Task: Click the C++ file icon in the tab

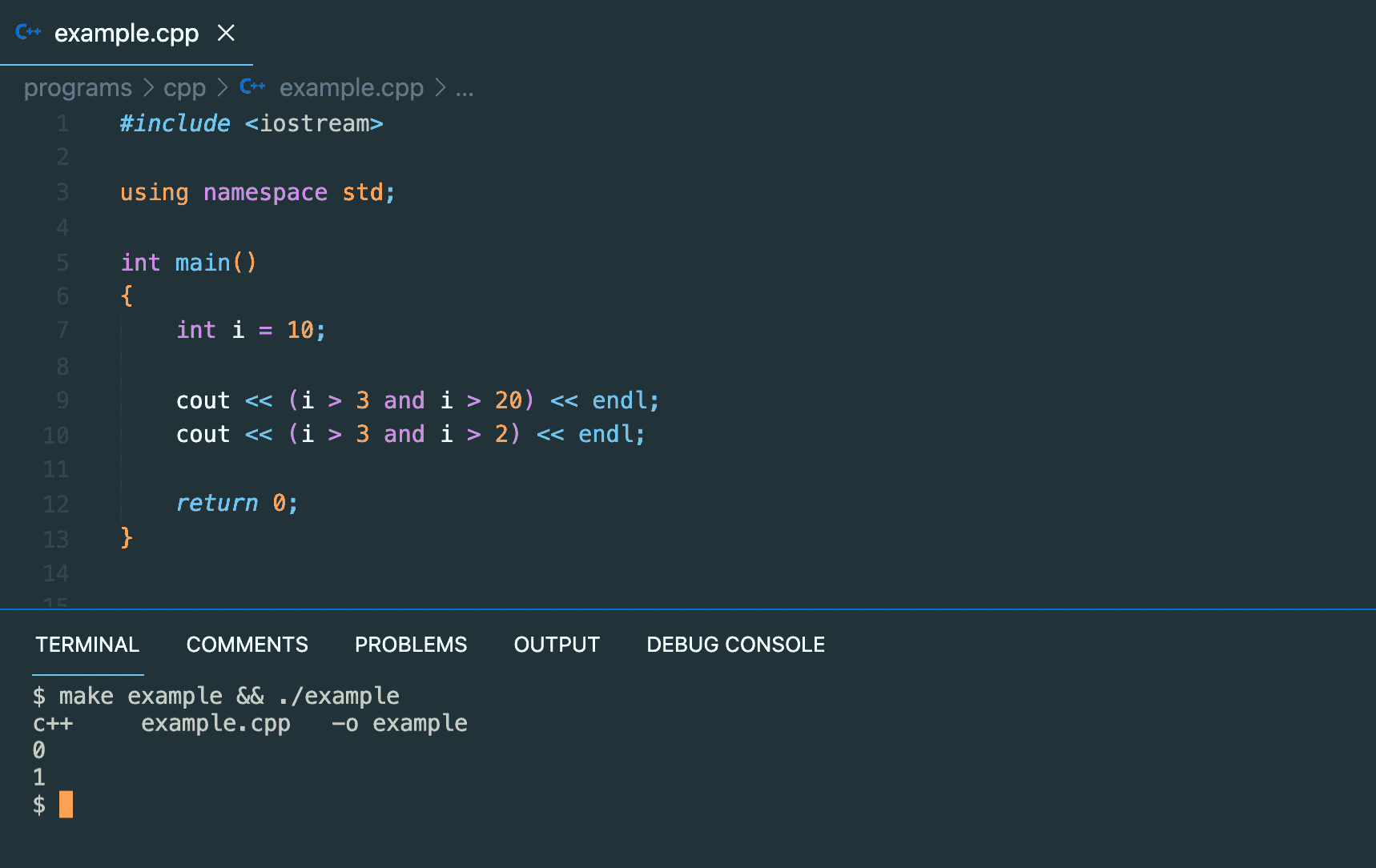Action: [x=28, y=32]
